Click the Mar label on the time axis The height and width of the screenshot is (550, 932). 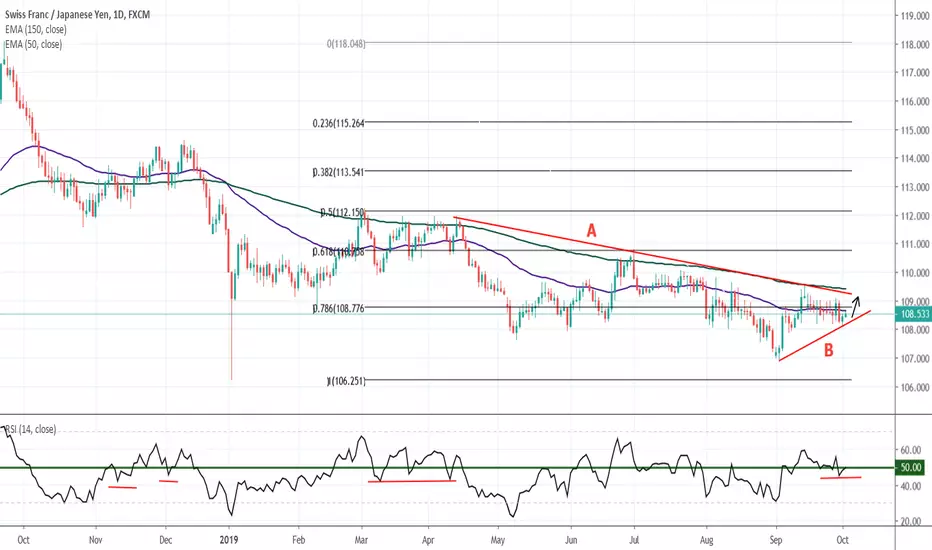(361, 540)
